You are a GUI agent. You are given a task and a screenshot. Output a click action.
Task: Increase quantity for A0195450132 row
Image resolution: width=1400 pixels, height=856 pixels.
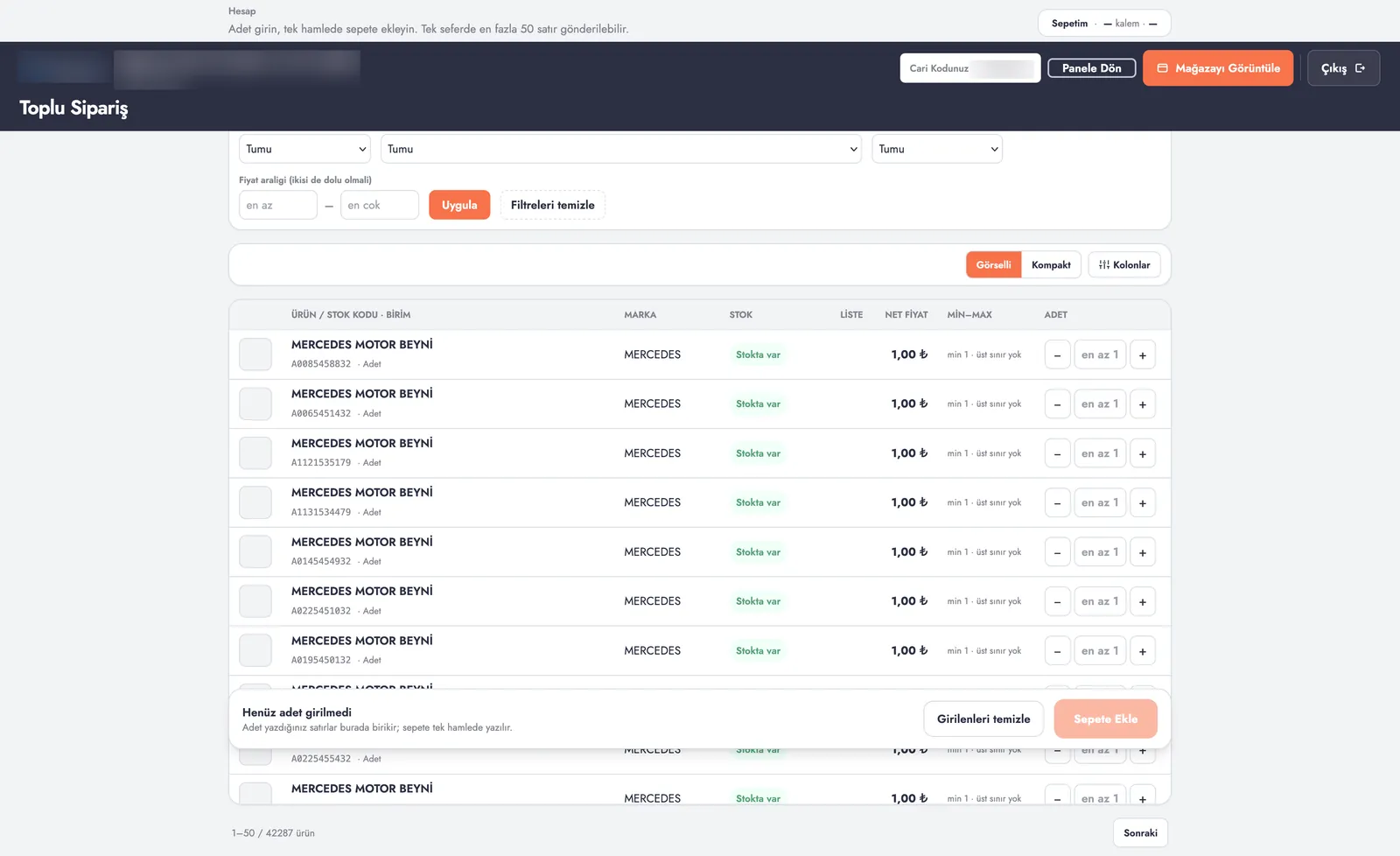click(1143, 651)
